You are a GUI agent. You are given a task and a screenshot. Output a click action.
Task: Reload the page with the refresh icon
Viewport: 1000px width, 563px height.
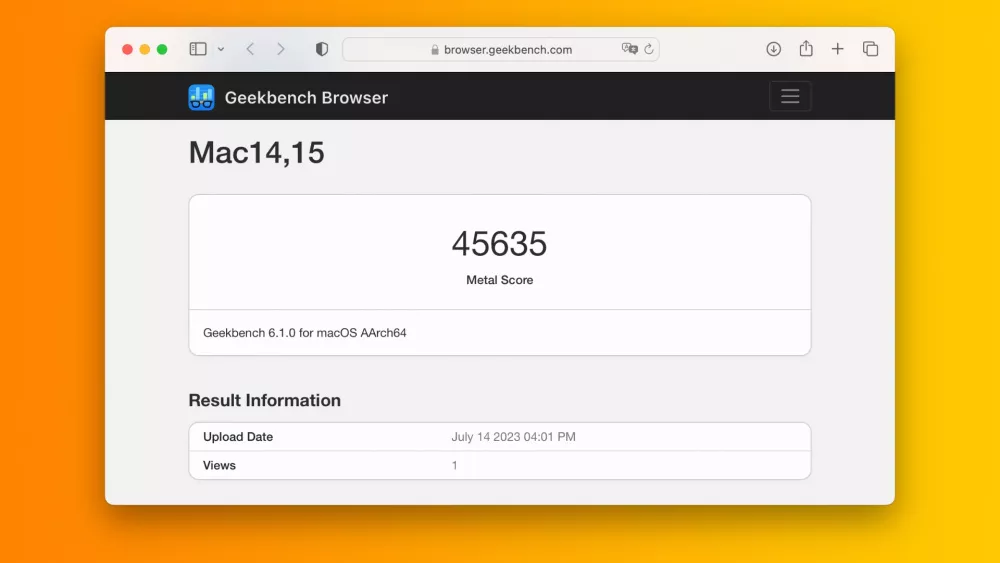pyautogui.click(x=649, y=49)
